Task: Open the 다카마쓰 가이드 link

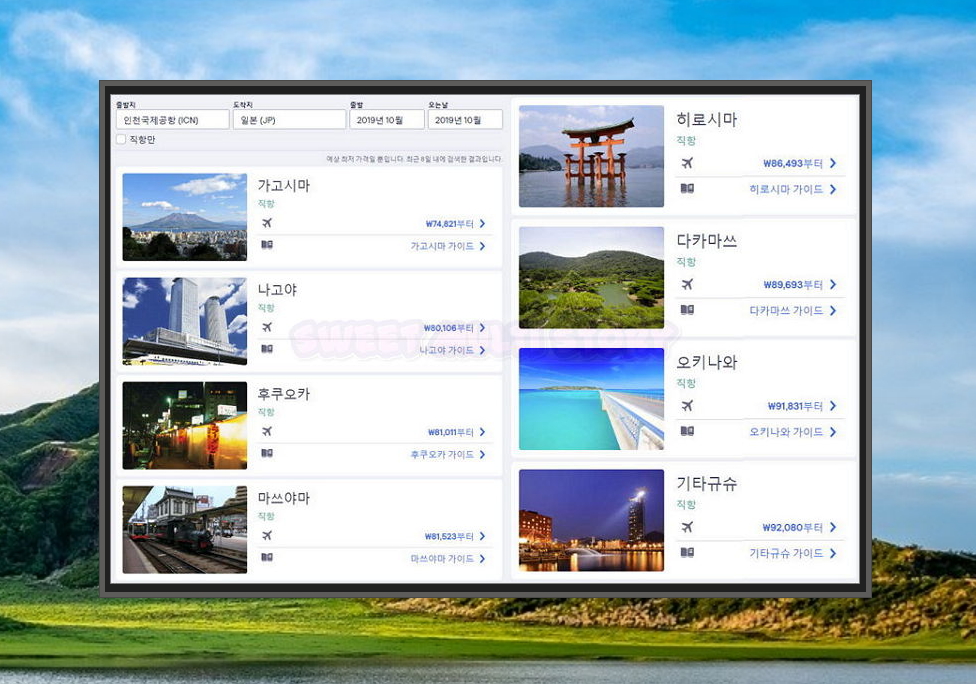Action: coord(786,311)
